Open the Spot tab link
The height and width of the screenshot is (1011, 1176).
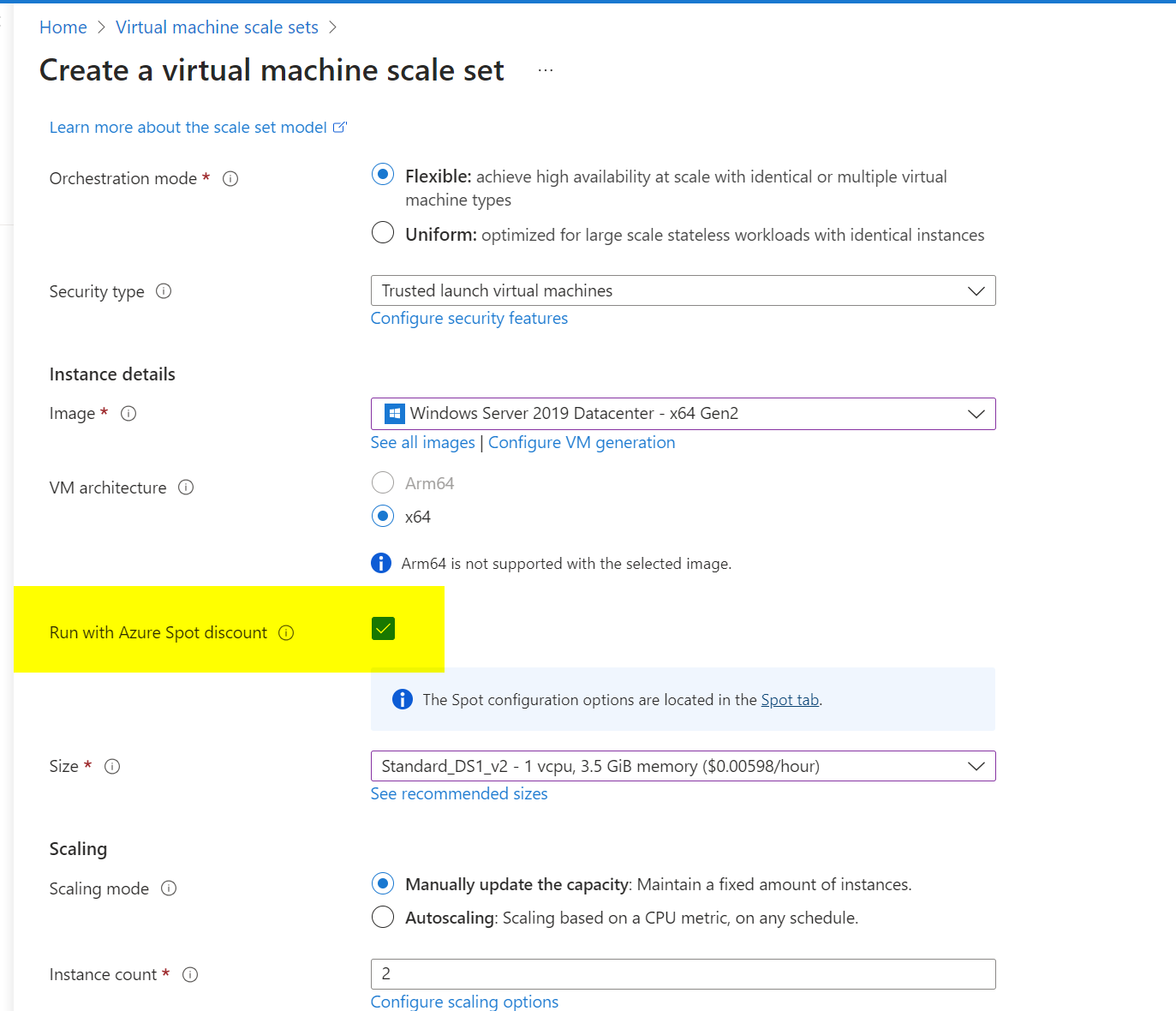790,700
